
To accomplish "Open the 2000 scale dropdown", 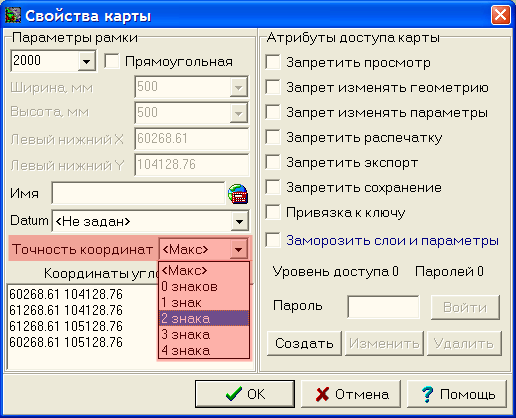I will pos(87,61).
